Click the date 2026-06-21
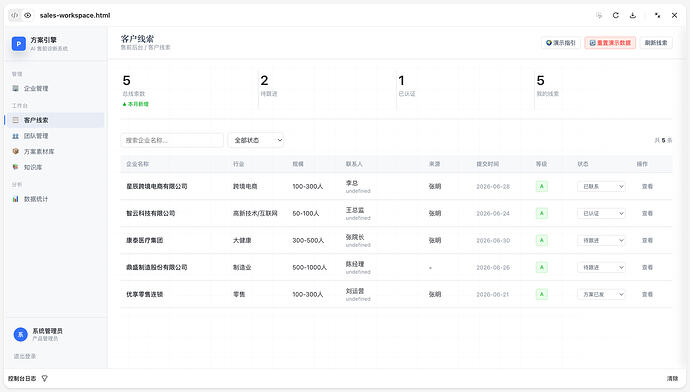 (493, 294)
